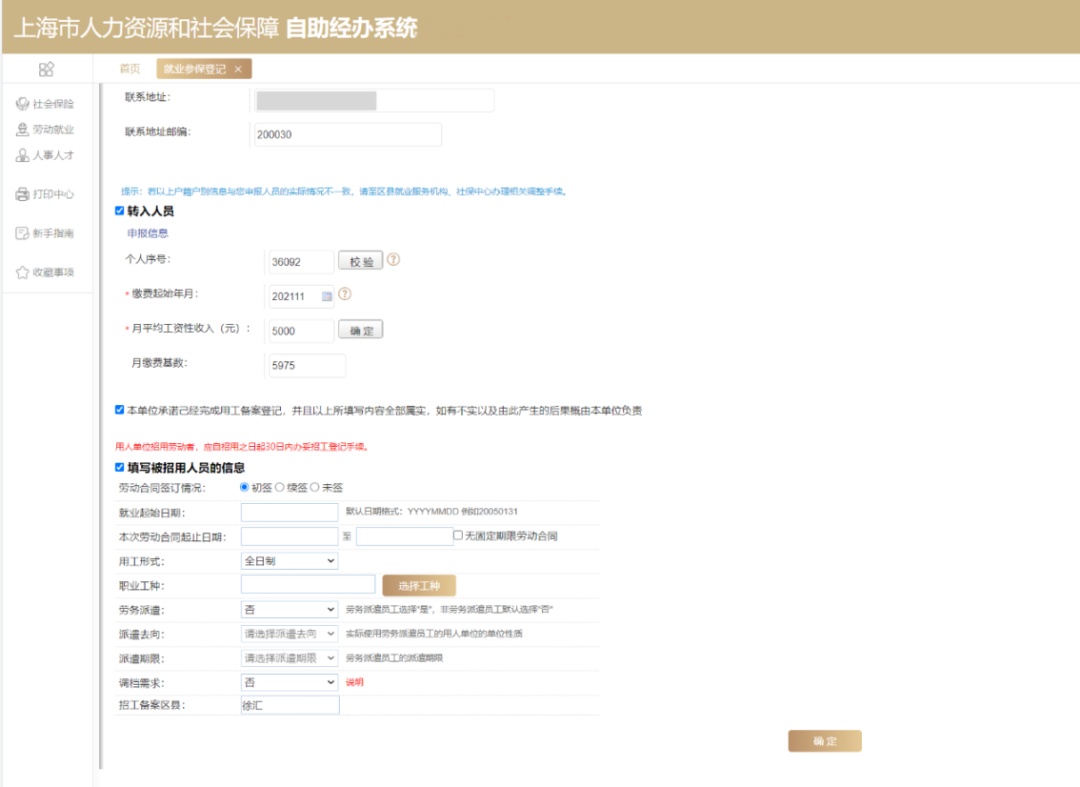1080x787 pixels.
Task: Open calendar picker for 缴费起始年月
Action: 326,296
